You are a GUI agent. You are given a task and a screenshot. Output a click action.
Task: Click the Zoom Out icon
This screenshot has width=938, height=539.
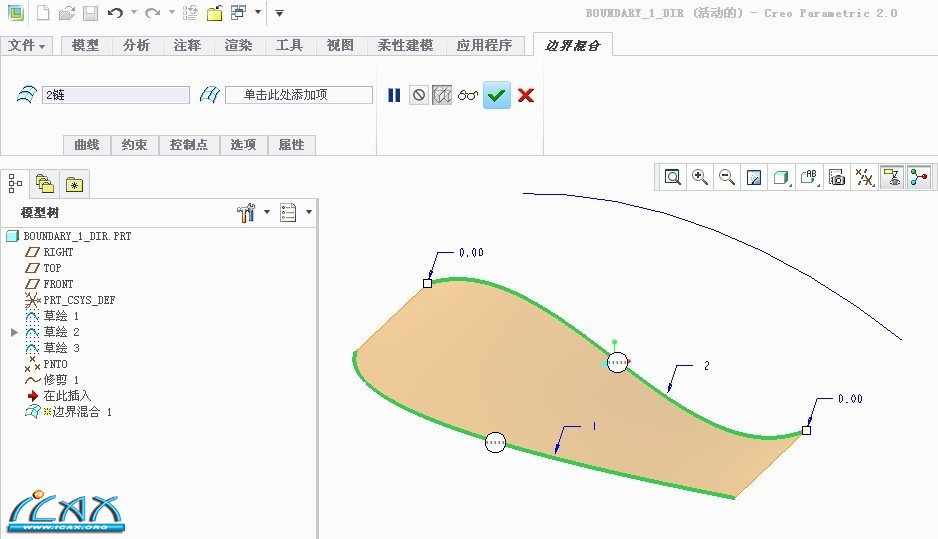coord(727,178)
